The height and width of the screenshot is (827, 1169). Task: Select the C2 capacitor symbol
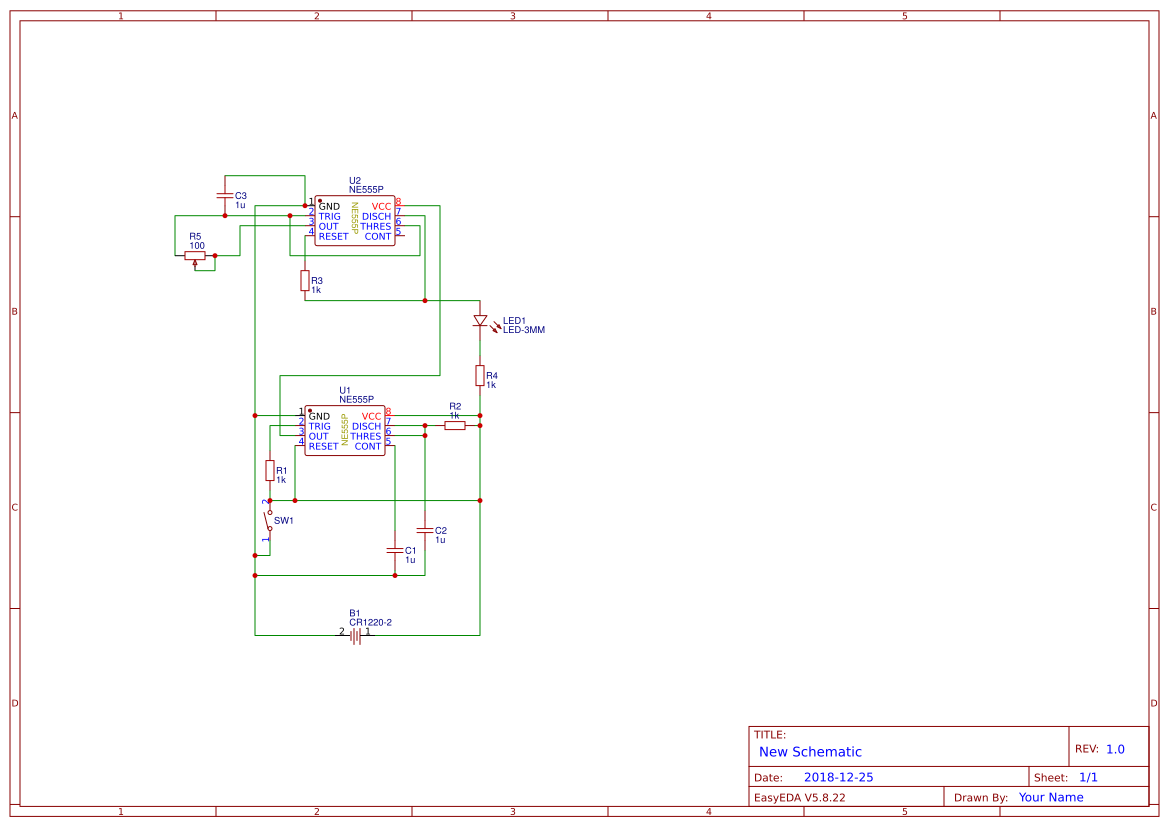pyautogui.click(x=425, y=530)
